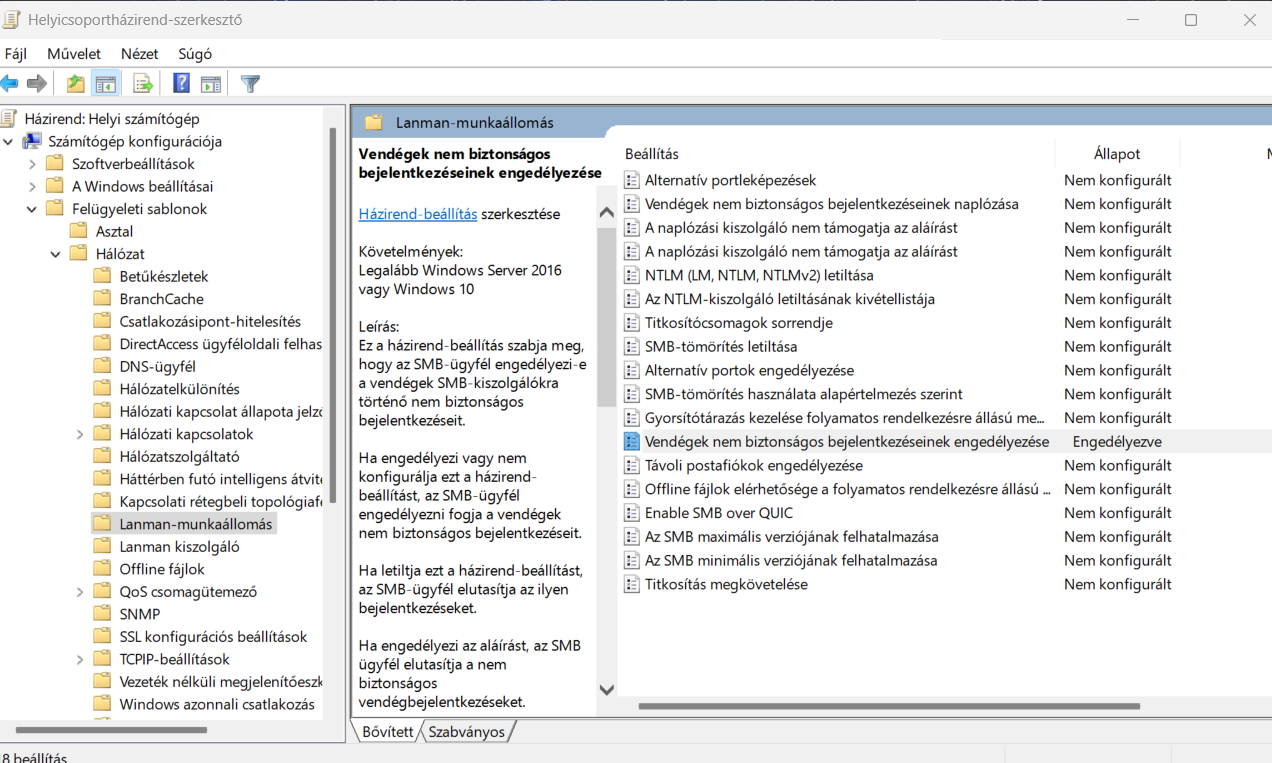This screenshot has width=1272, height=763.
Task: Click the folder icon beside Offline fájlok
Action: [102, 569]
